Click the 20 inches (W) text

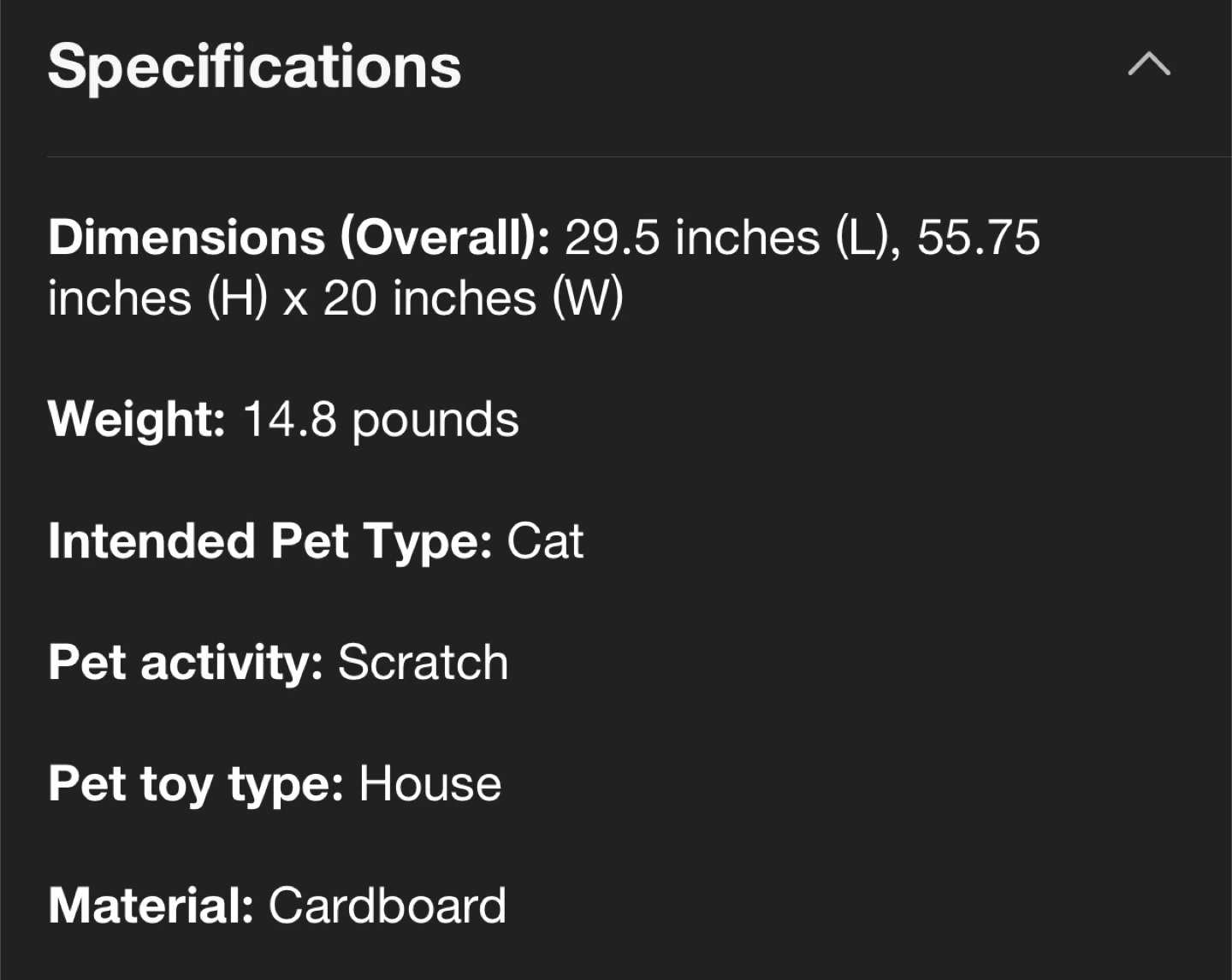473,298
